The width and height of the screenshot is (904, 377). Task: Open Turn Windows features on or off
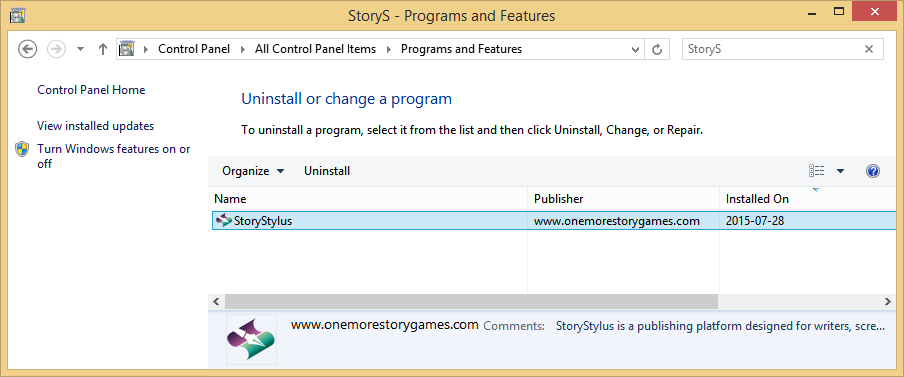click(x=114, y=156)
